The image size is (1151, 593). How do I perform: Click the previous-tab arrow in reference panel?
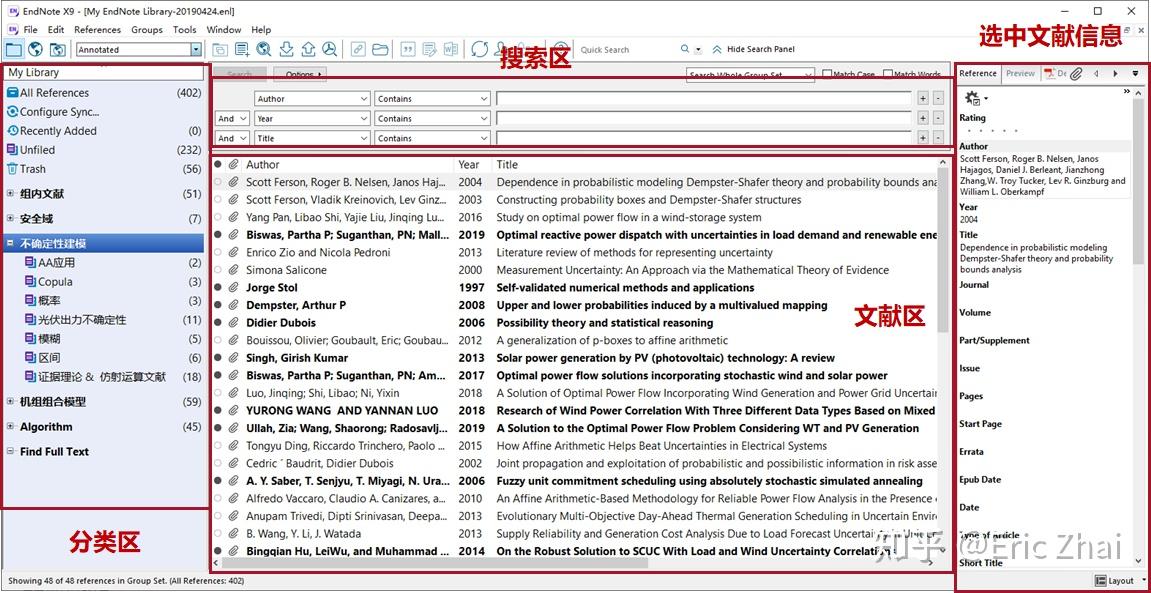1096,73
